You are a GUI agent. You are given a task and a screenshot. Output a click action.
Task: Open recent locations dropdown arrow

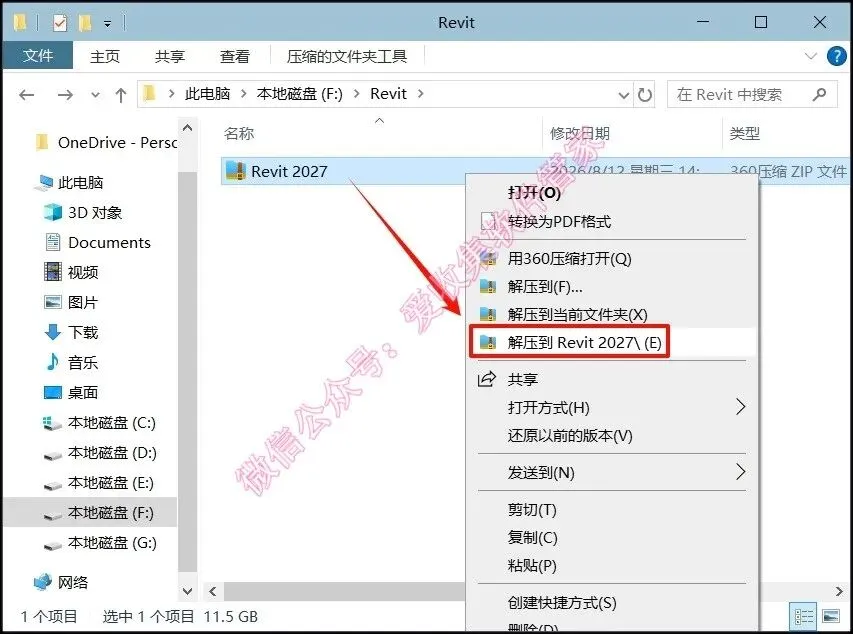click(95, 95)
